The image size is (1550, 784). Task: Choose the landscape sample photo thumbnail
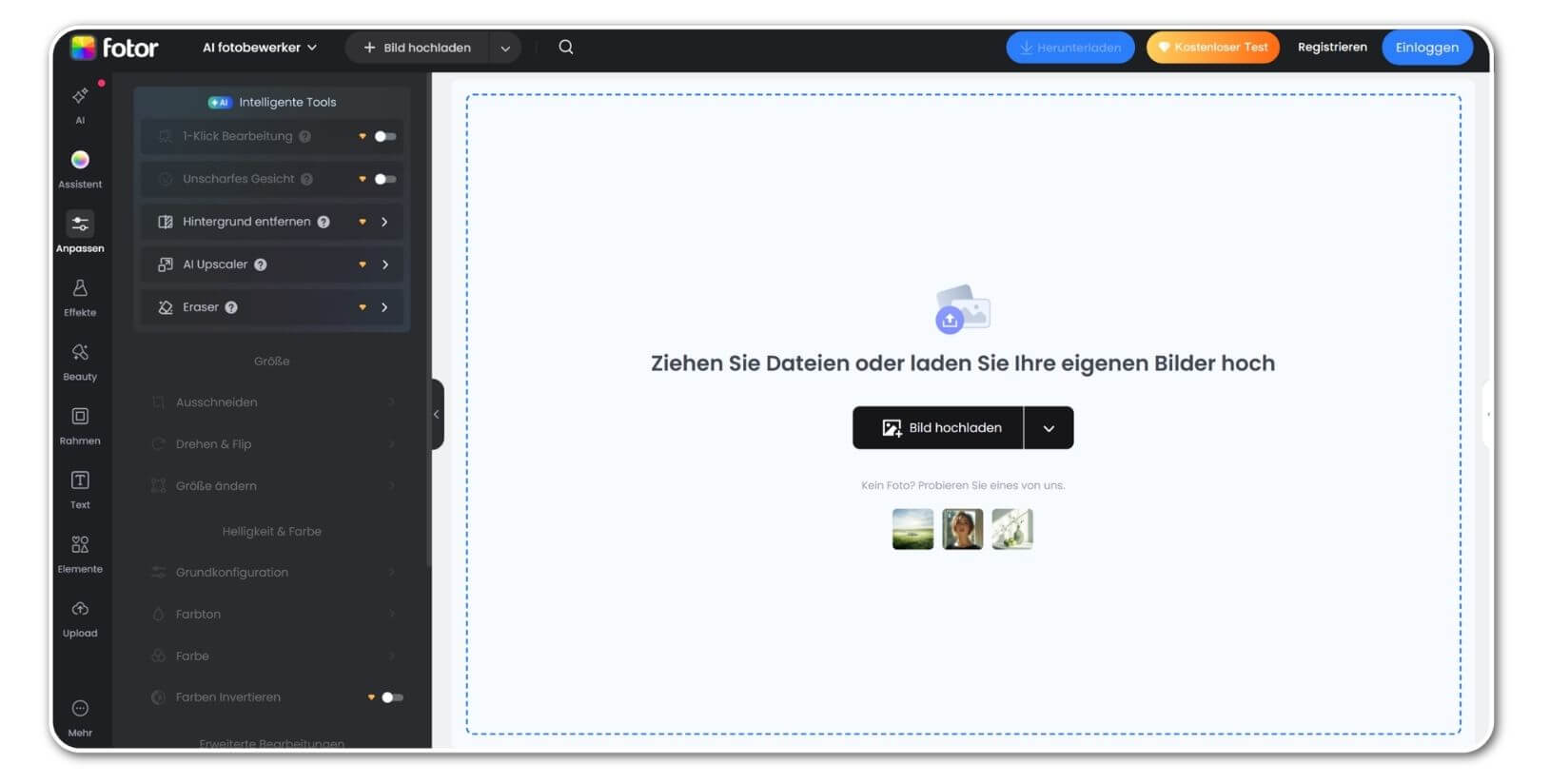click(912, 529)
